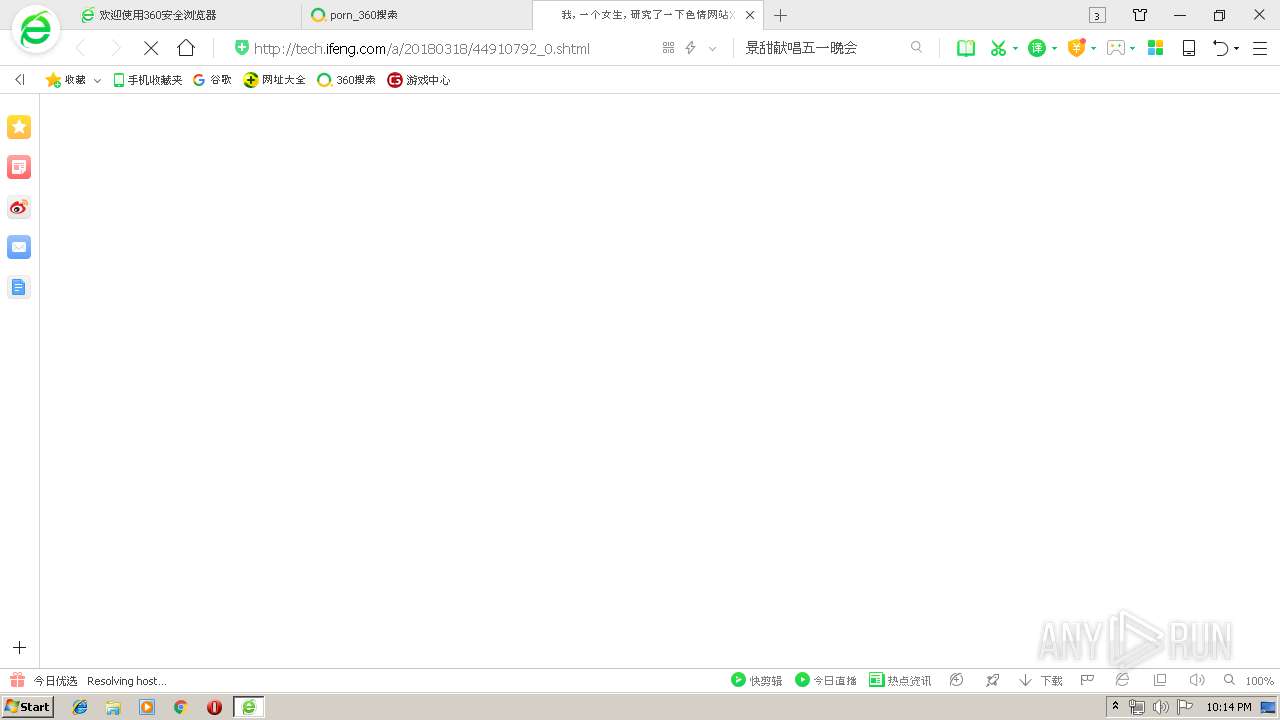The width and height of the screenshot is (1280, 720).
Task: Click the forward navigation arrow
Action: click(x=116, y=48)
